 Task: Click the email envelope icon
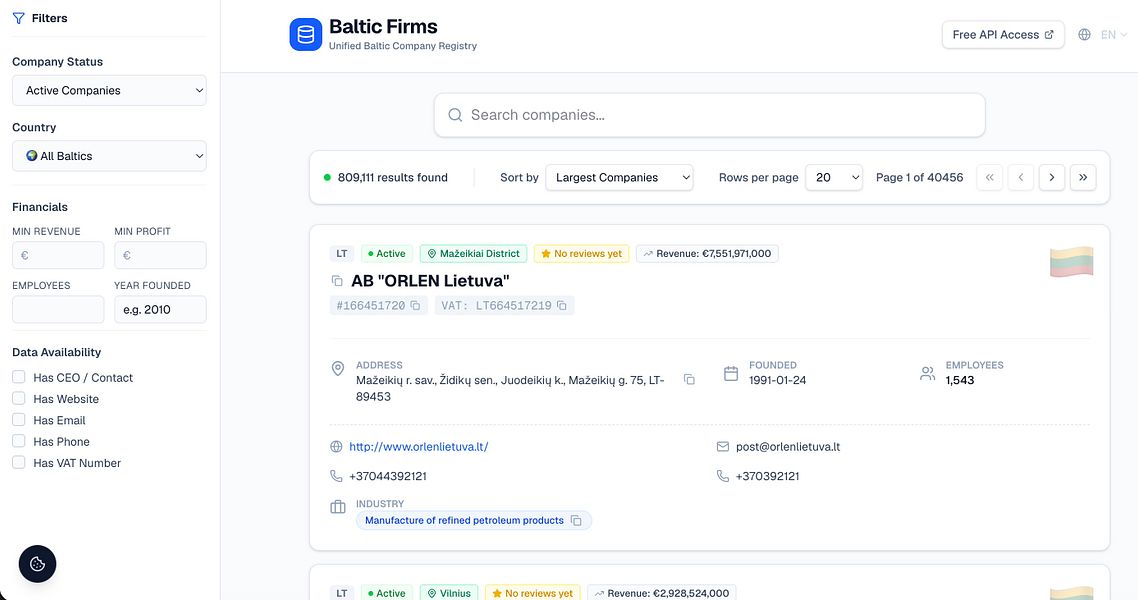723,447
